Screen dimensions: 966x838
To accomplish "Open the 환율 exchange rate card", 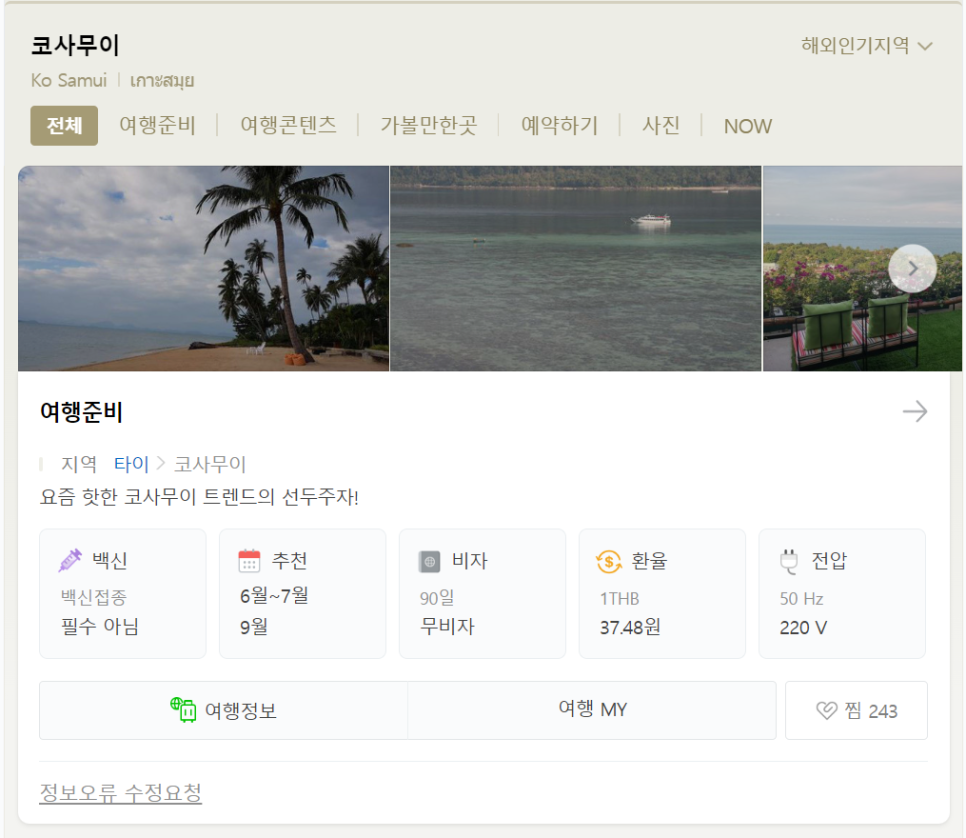I will tap(662, 593).
